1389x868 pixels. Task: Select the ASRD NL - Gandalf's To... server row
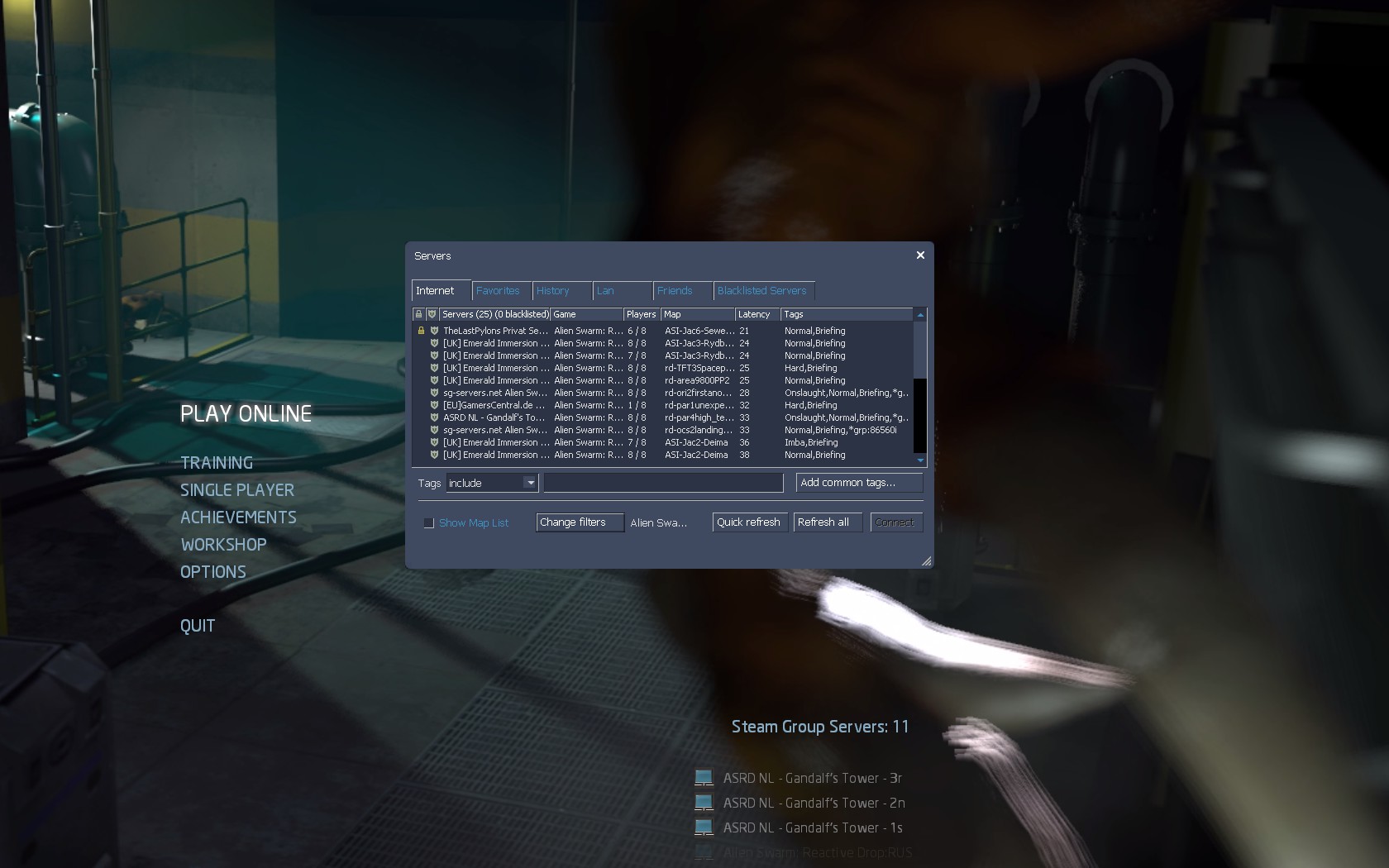click(663, 417)
